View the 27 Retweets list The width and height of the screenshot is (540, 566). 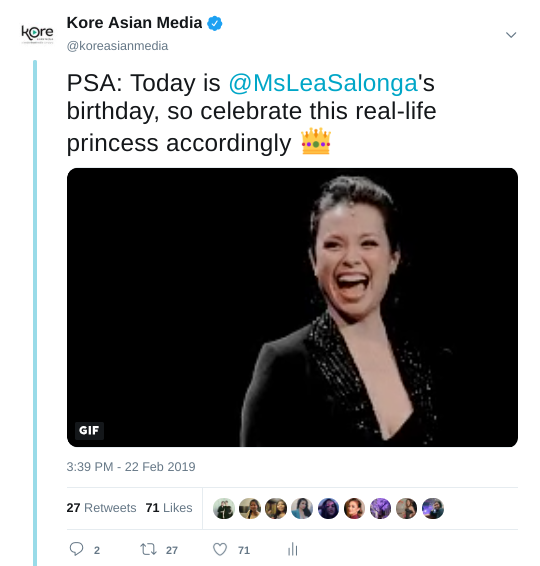point(101,508)
